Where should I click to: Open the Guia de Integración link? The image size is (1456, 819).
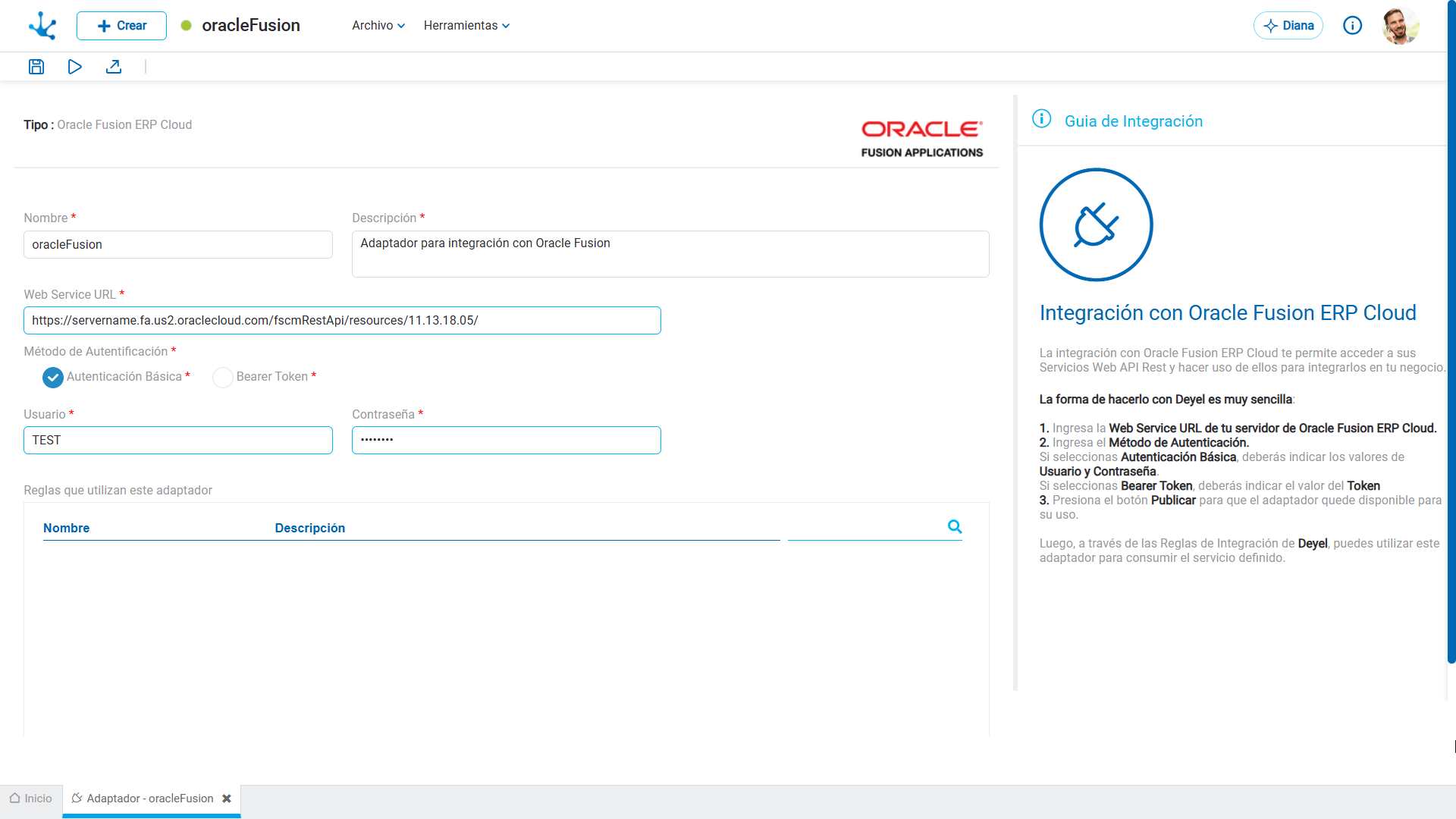pos(1134,121)
